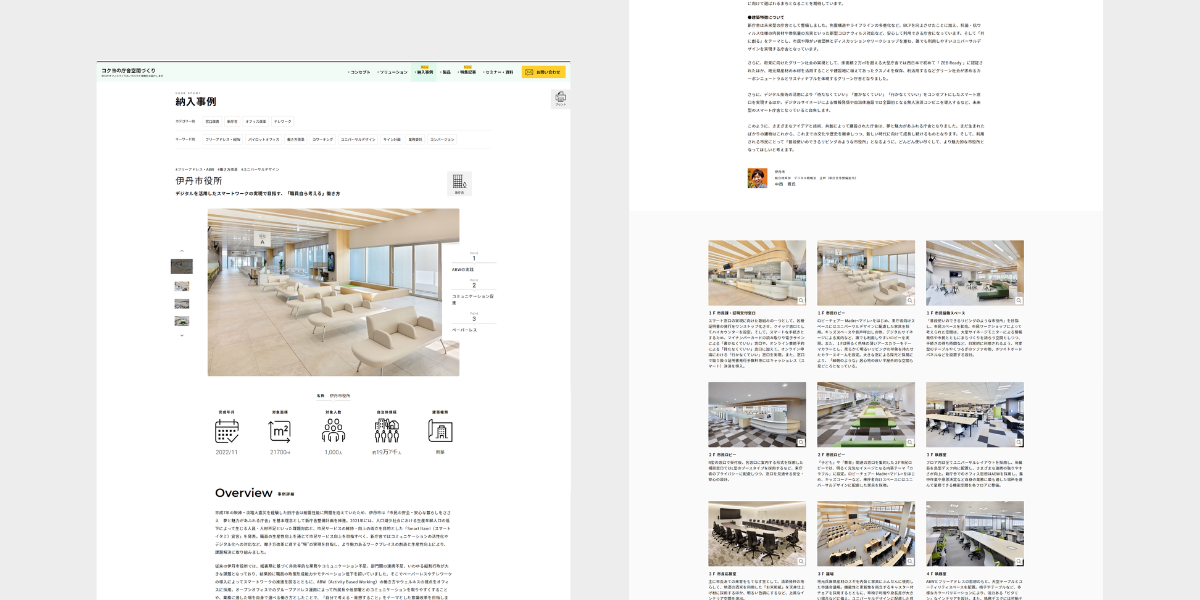Click the envelope icon in お問い合わせ button
This screenshot has width=1200, height=600.
tap(529, 72)
